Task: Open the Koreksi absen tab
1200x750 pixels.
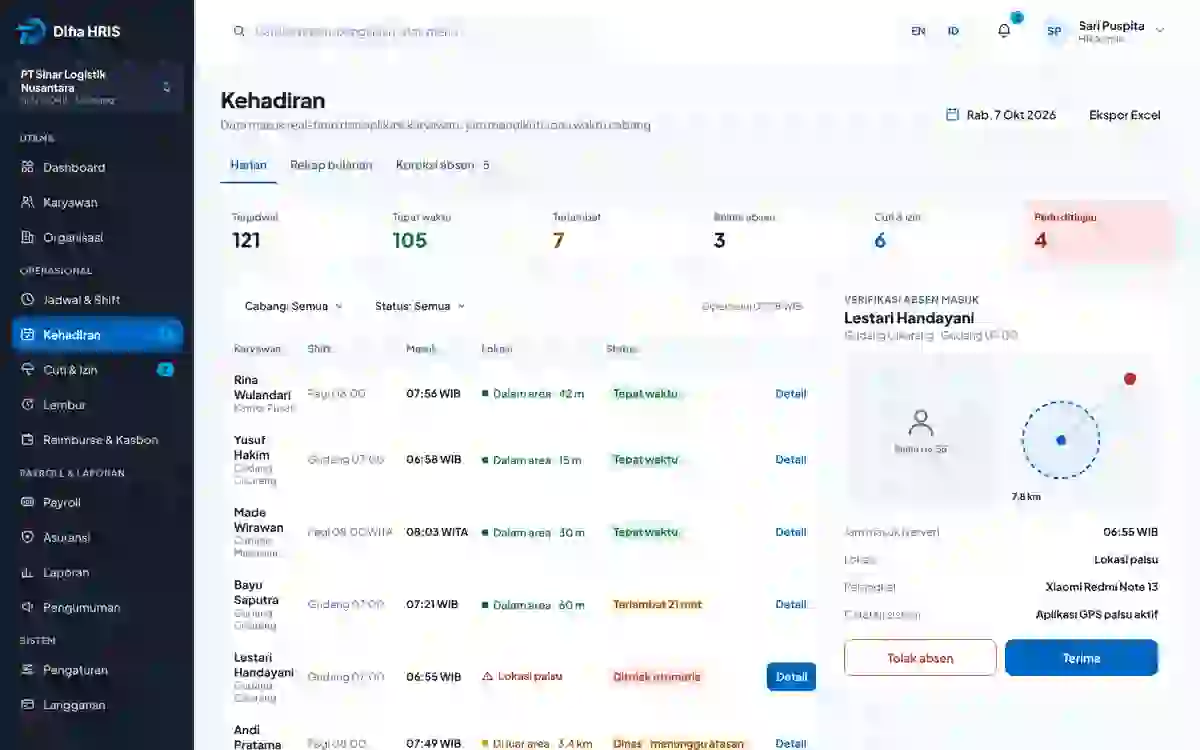Action: point(443,165)
